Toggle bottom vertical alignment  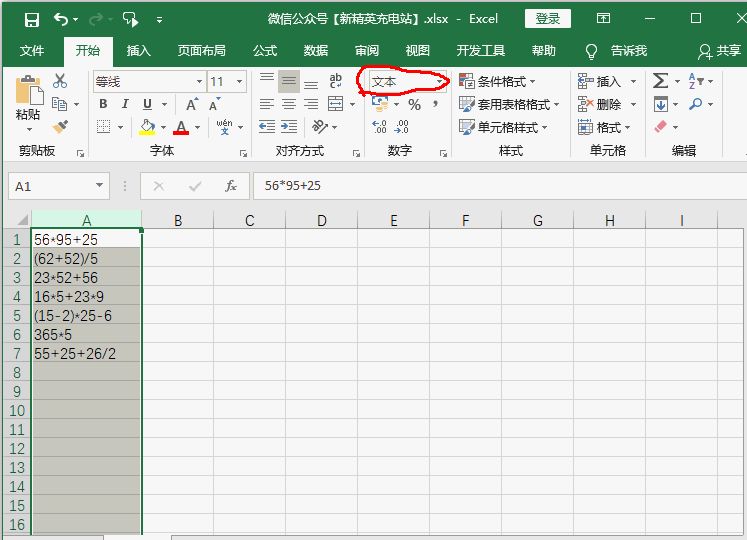tap(311, 85)
